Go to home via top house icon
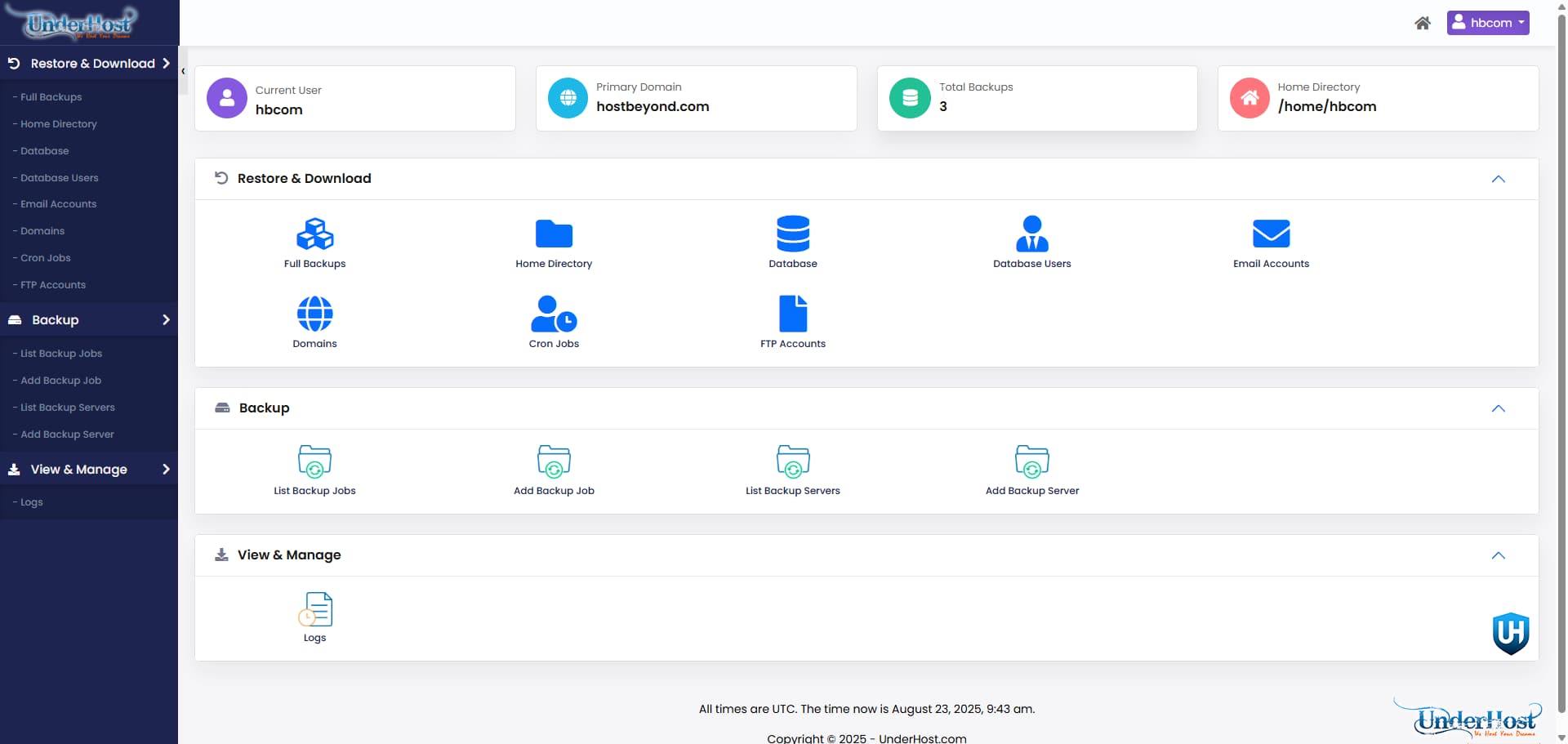1568x744 pixels. [1422, 23]
